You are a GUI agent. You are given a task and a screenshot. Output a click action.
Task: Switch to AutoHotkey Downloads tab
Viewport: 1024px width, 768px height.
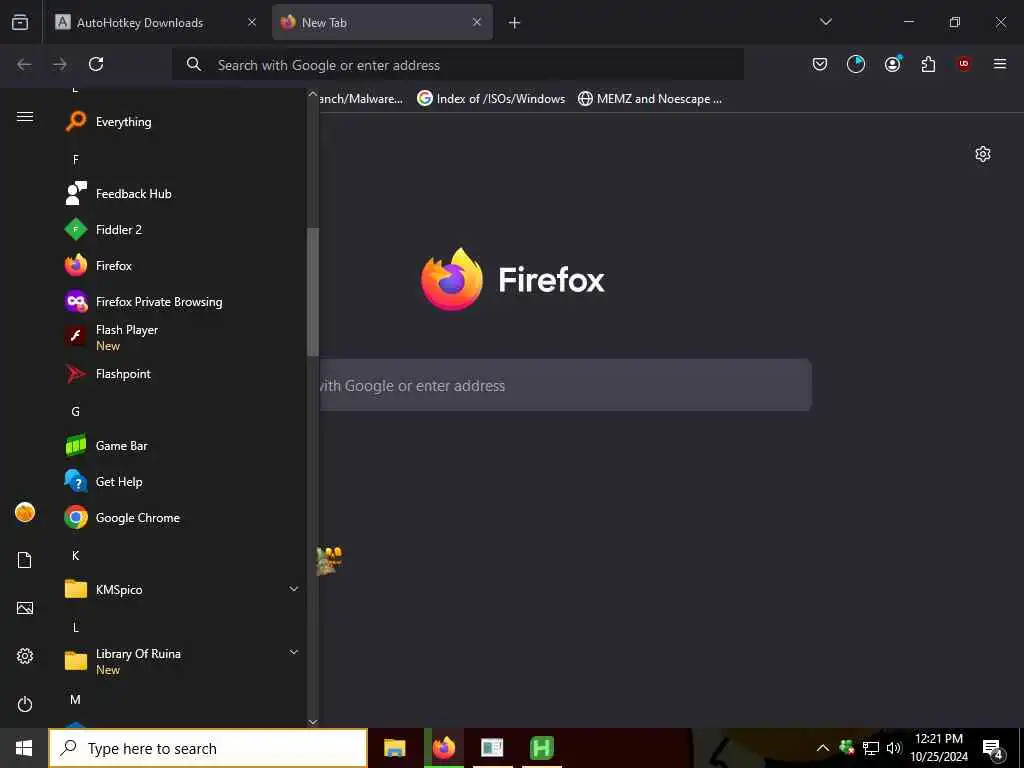point(155,22)
